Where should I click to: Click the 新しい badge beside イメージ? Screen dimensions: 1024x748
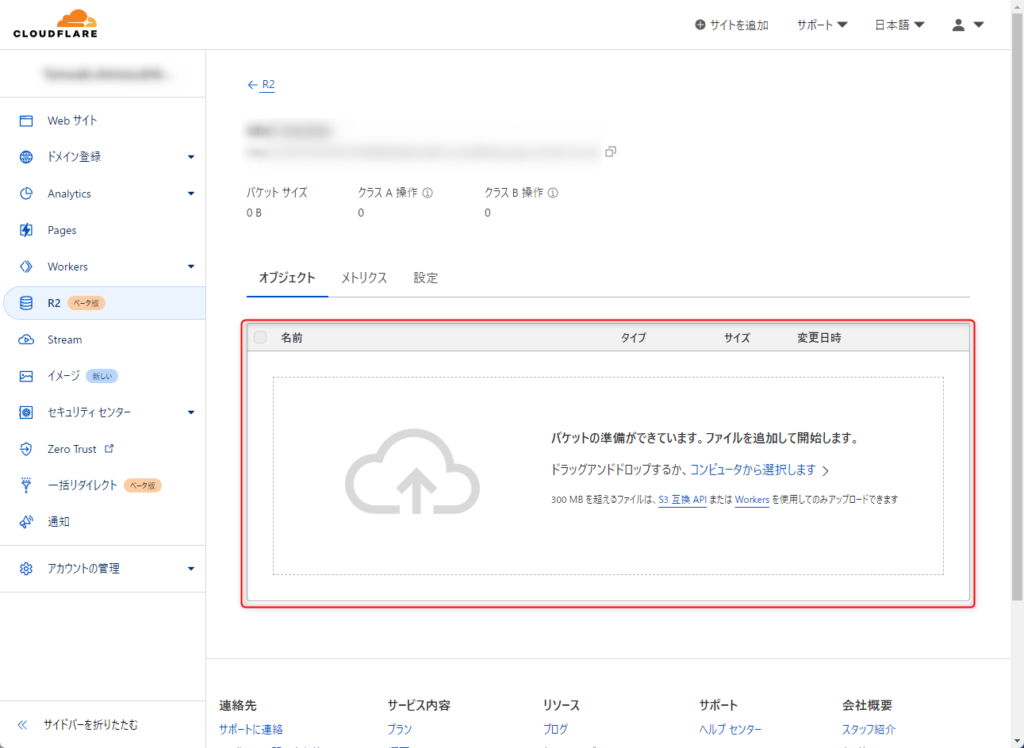102,376
